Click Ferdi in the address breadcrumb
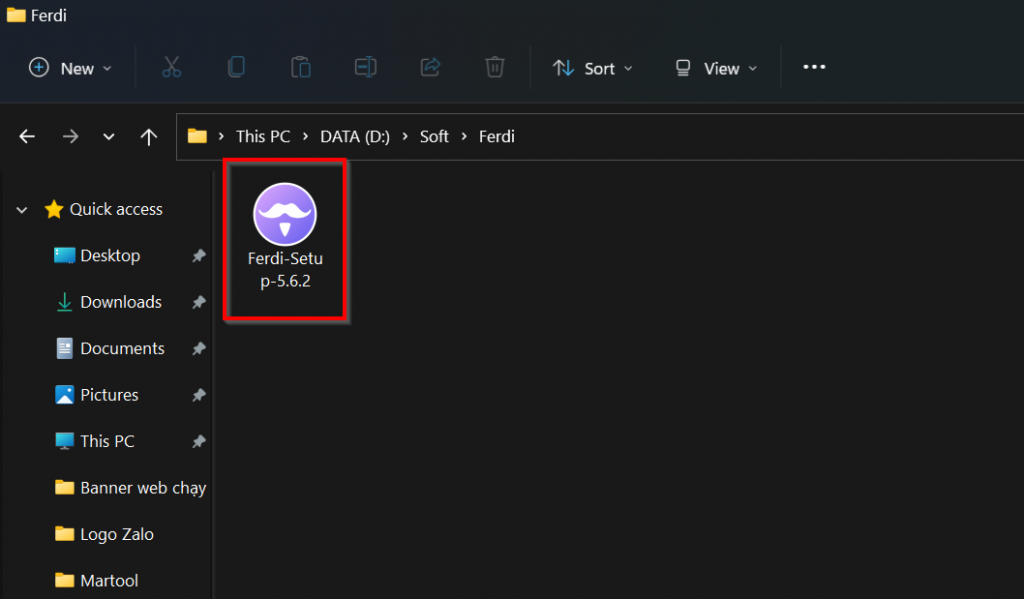 (496, 137)
